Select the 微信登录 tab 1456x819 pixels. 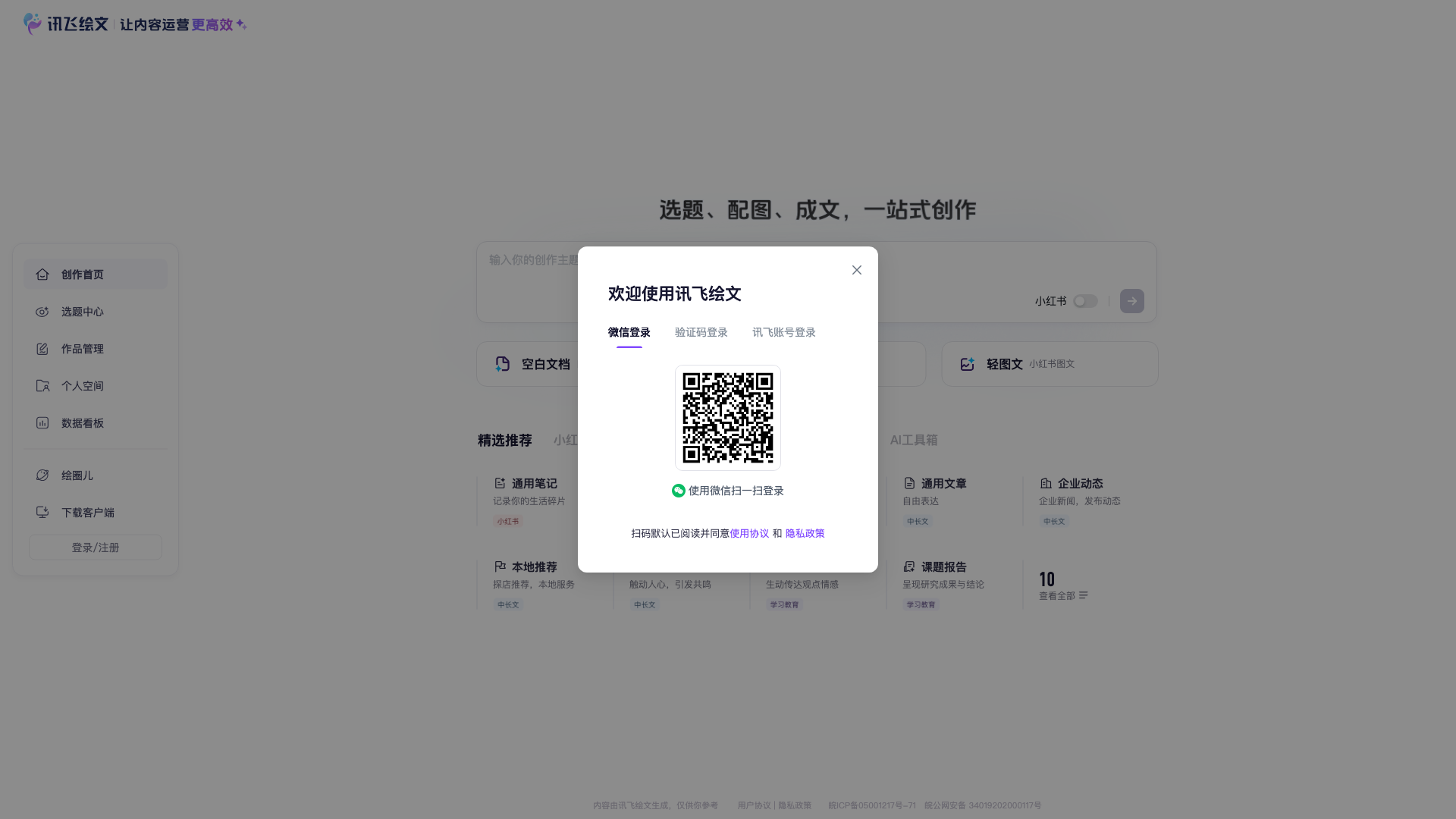tap(629, 332)
